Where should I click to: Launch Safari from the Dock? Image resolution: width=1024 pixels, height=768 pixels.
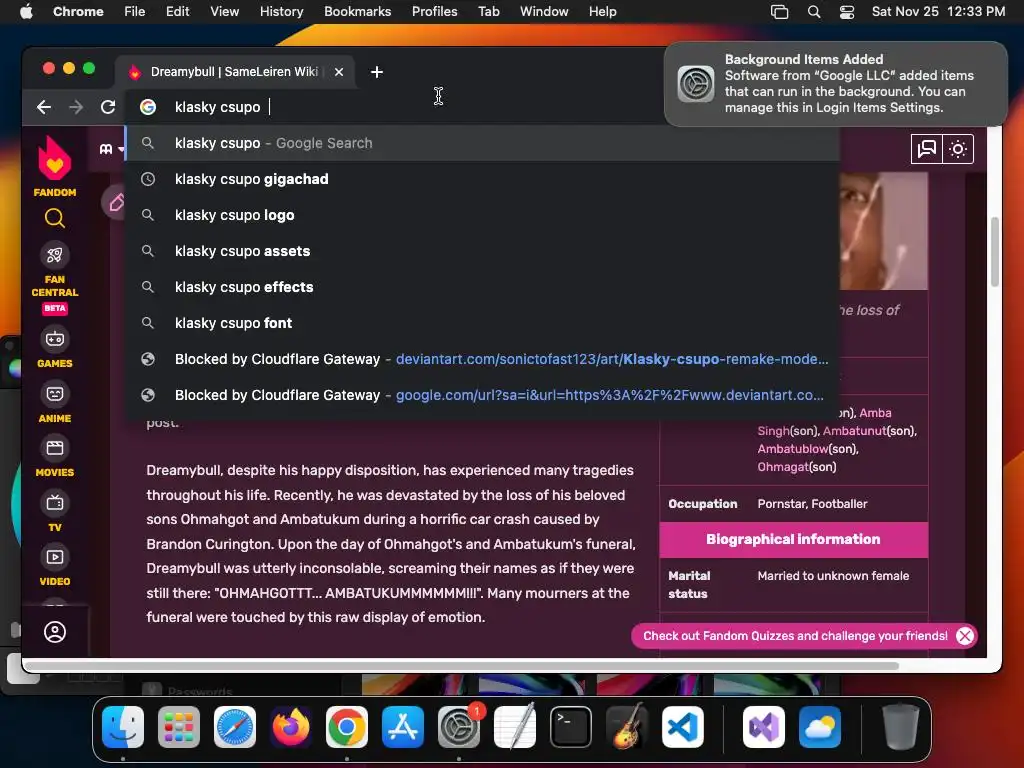(x=235, y=727)
